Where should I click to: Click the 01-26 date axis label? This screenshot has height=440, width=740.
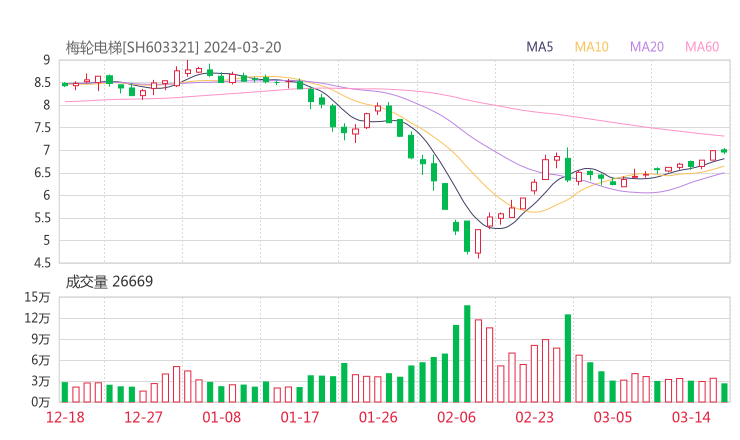[379, 417]
